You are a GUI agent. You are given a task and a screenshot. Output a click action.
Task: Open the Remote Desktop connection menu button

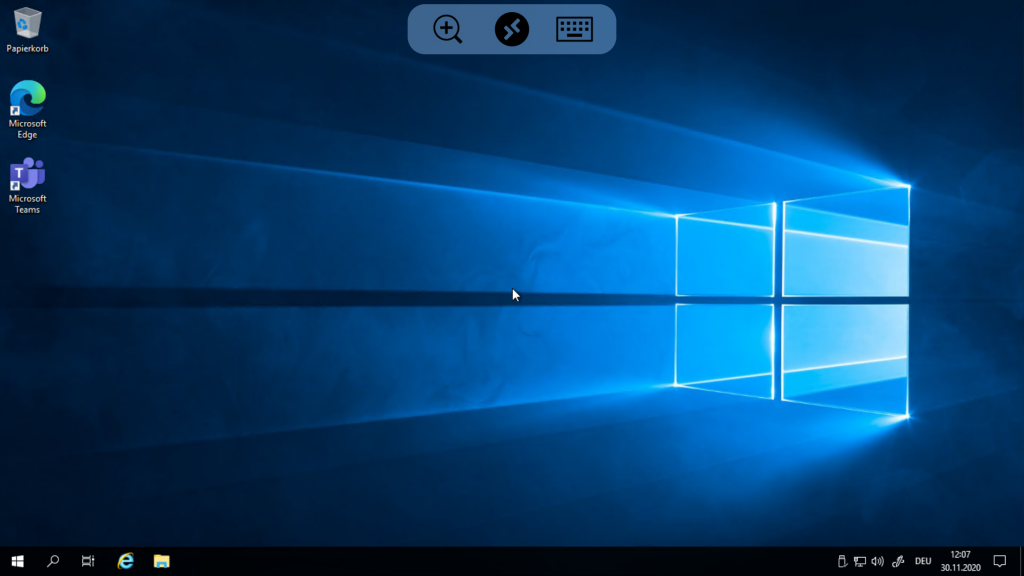coord(511,29)
